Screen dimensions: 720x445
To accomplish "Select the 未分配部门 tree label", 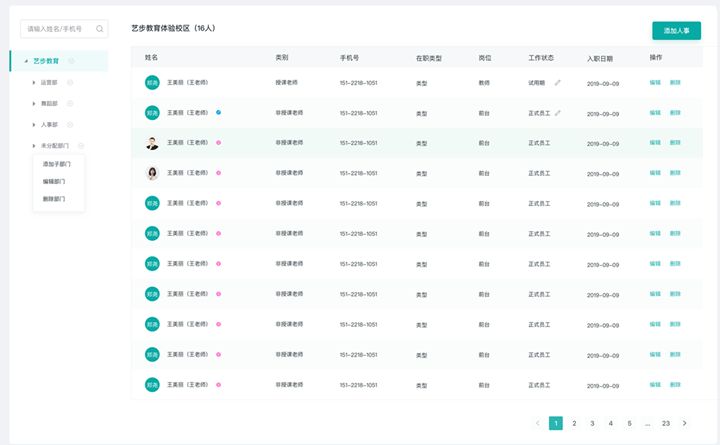I will (55, 146).
